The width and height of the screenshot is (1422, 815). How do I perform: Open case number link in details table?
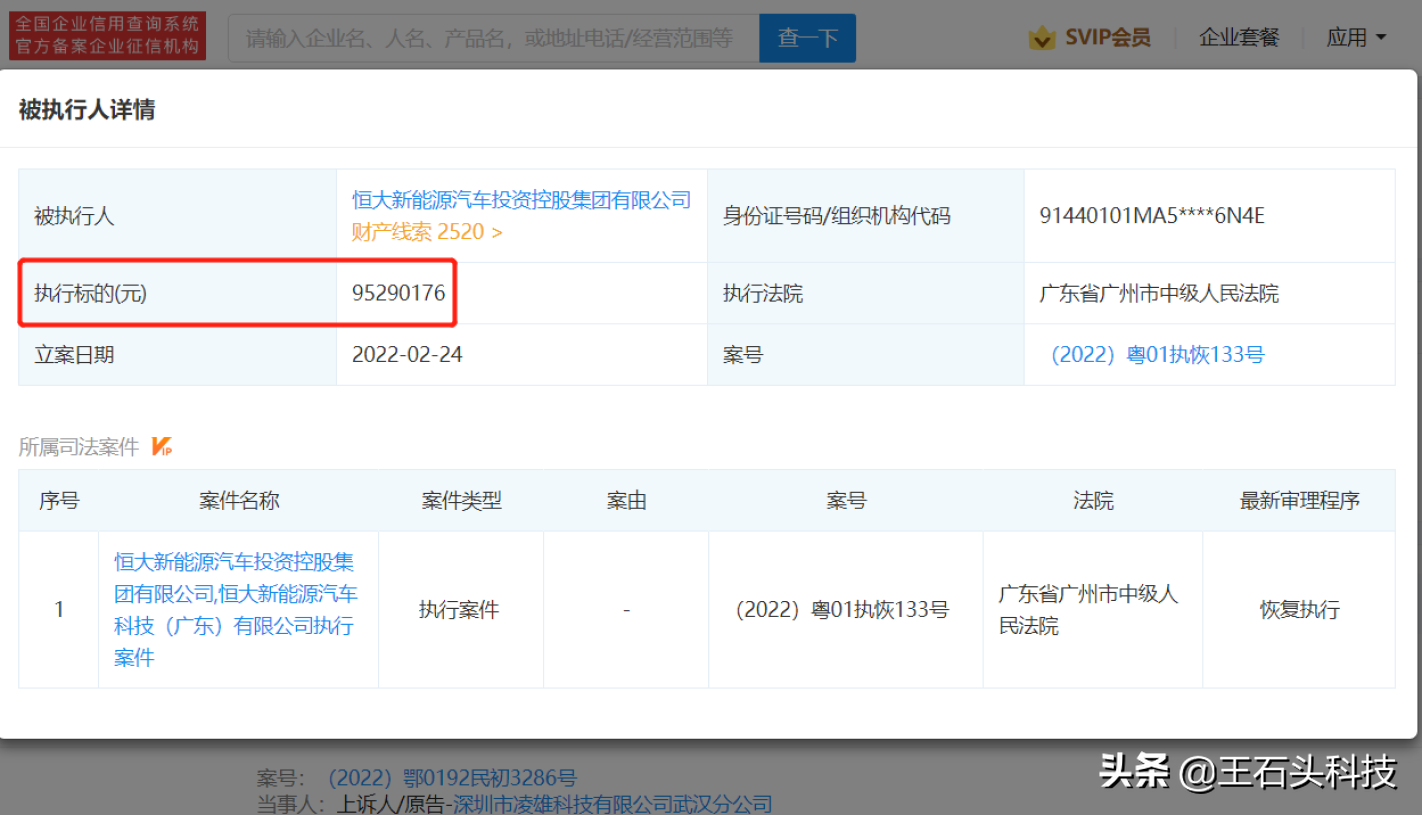[x=1157, y=355]
